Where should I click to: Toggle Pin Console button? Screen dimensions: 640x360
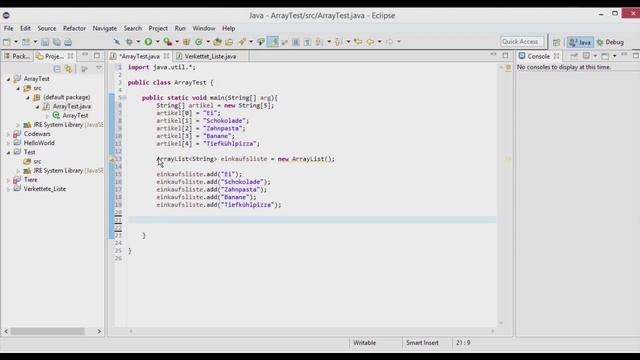(x=574, y=56)
